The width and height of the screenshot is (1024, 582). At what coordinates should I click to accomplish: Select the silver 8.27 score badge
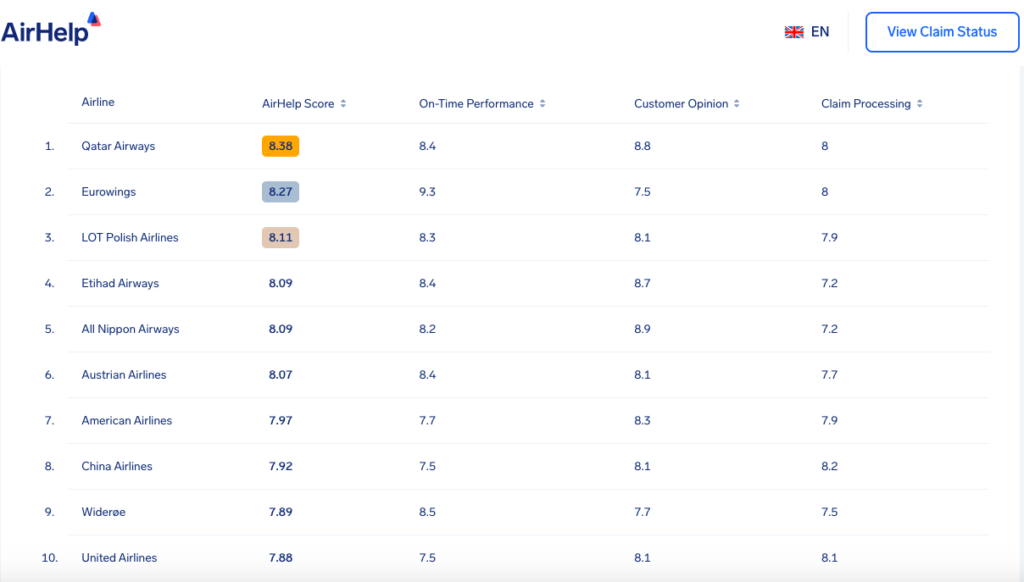pyautogui.click(x=280, y=191)
